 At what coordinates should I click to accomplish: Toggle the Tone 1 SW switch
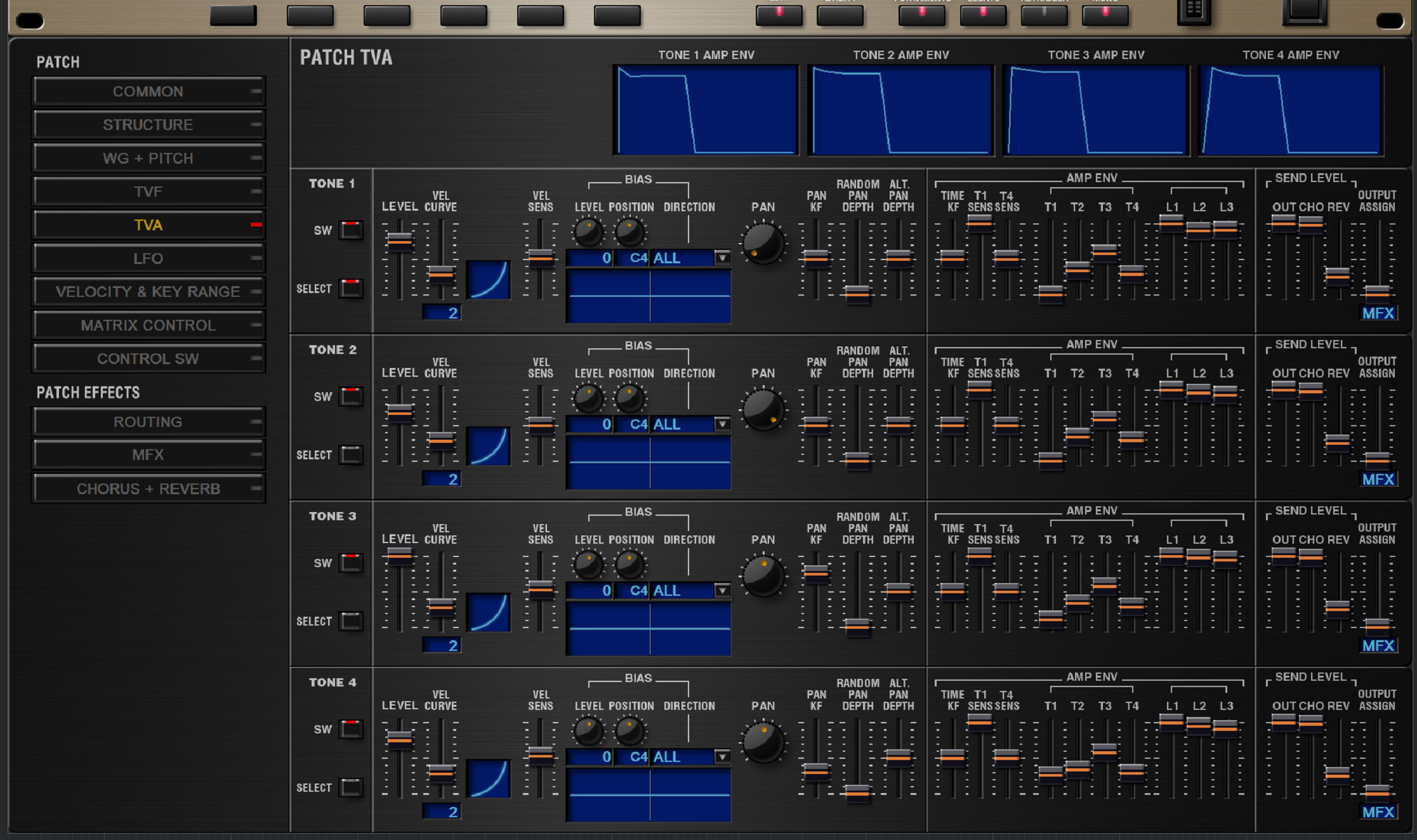tap(351, 230)
